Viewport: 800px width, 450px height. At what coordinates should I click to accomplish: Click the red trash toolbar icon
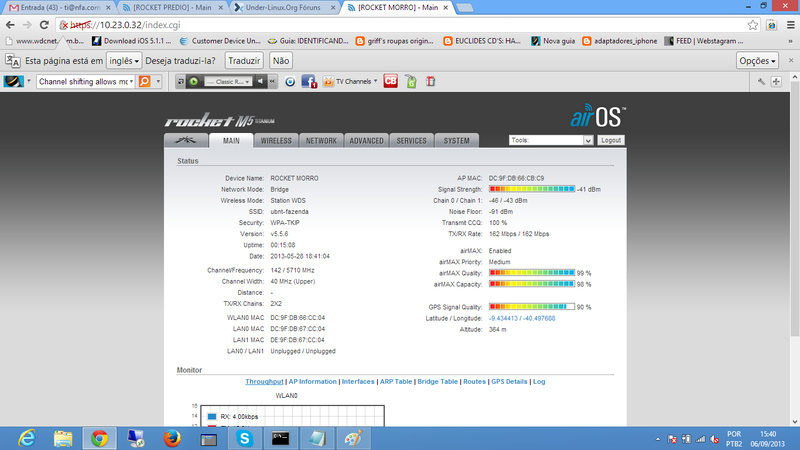pos(431,82)
